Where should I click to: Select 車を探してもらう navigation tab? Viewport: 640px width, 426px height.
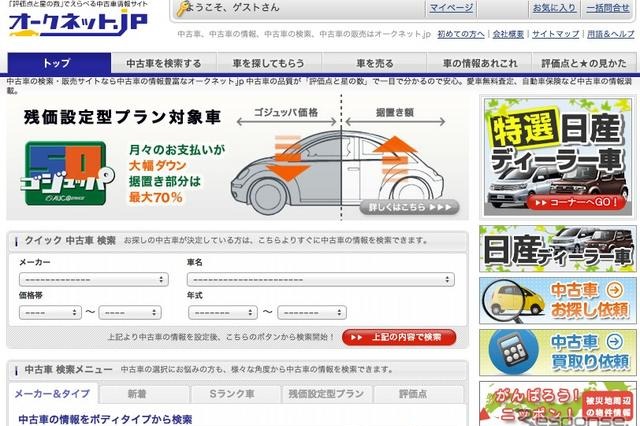[x=269, y=63]
